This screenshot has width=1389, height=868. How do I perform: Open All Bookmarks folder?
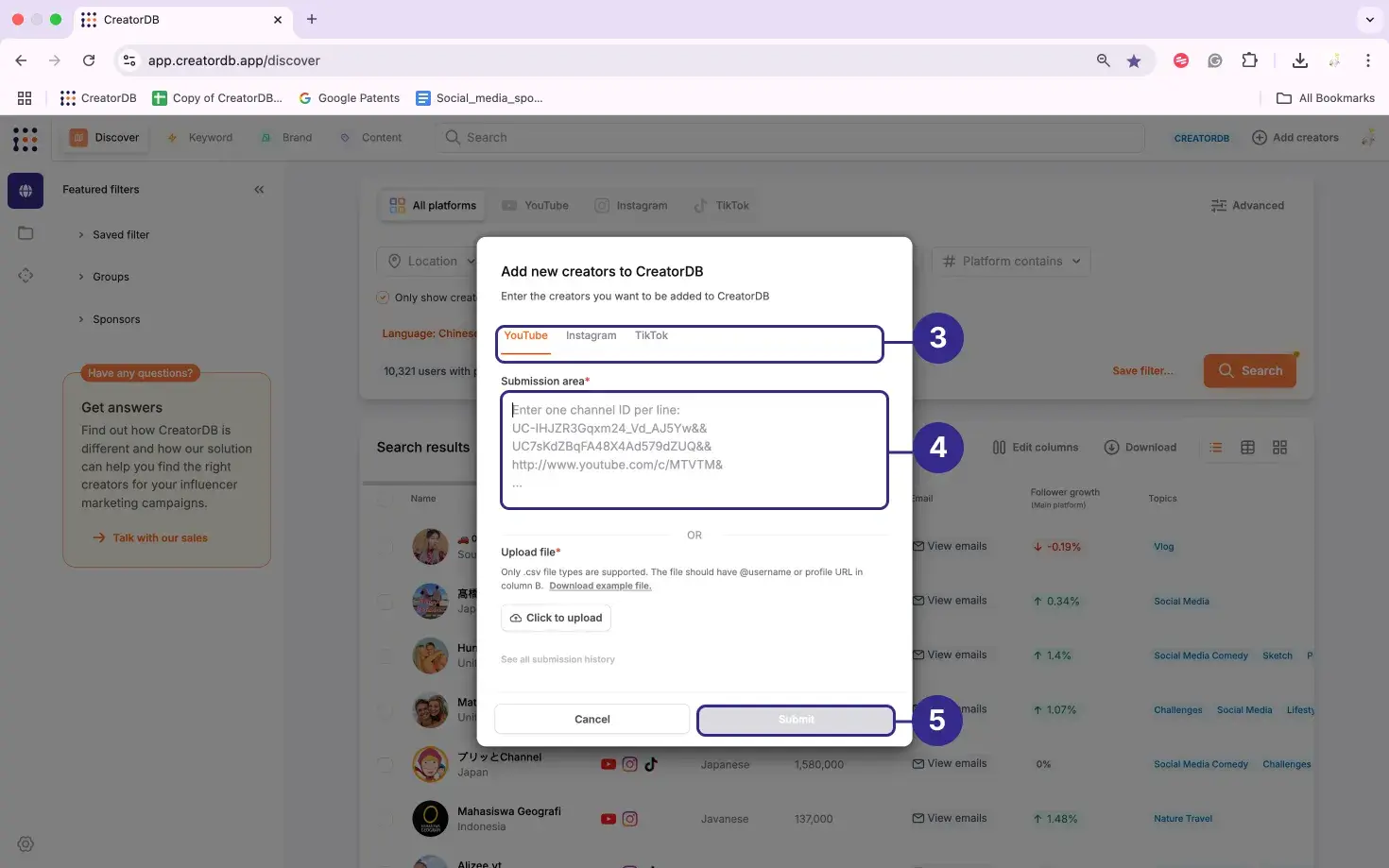tap(1326, 98)
